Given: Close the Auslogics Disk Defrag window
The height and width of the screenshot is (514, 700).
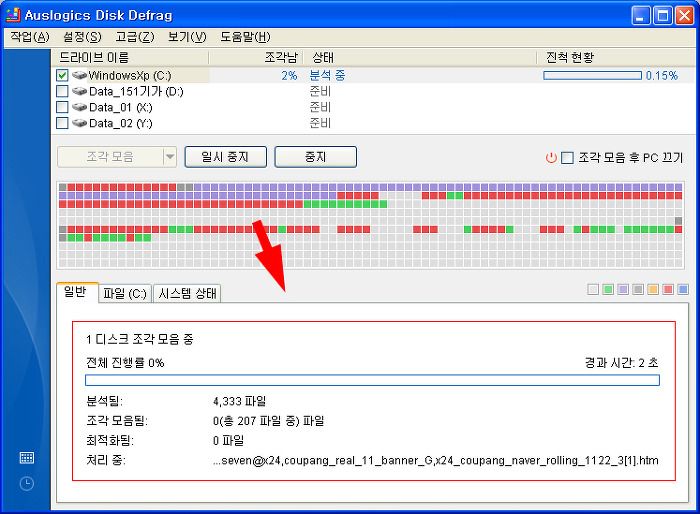Looking at the screenshot, I should [x=684, y=16].
